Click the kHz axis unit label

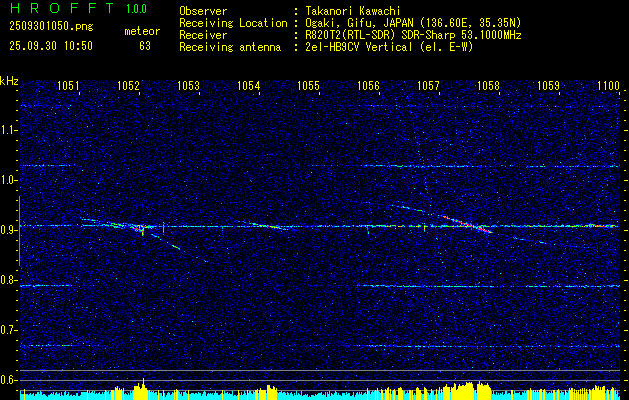tap(9, 81)
